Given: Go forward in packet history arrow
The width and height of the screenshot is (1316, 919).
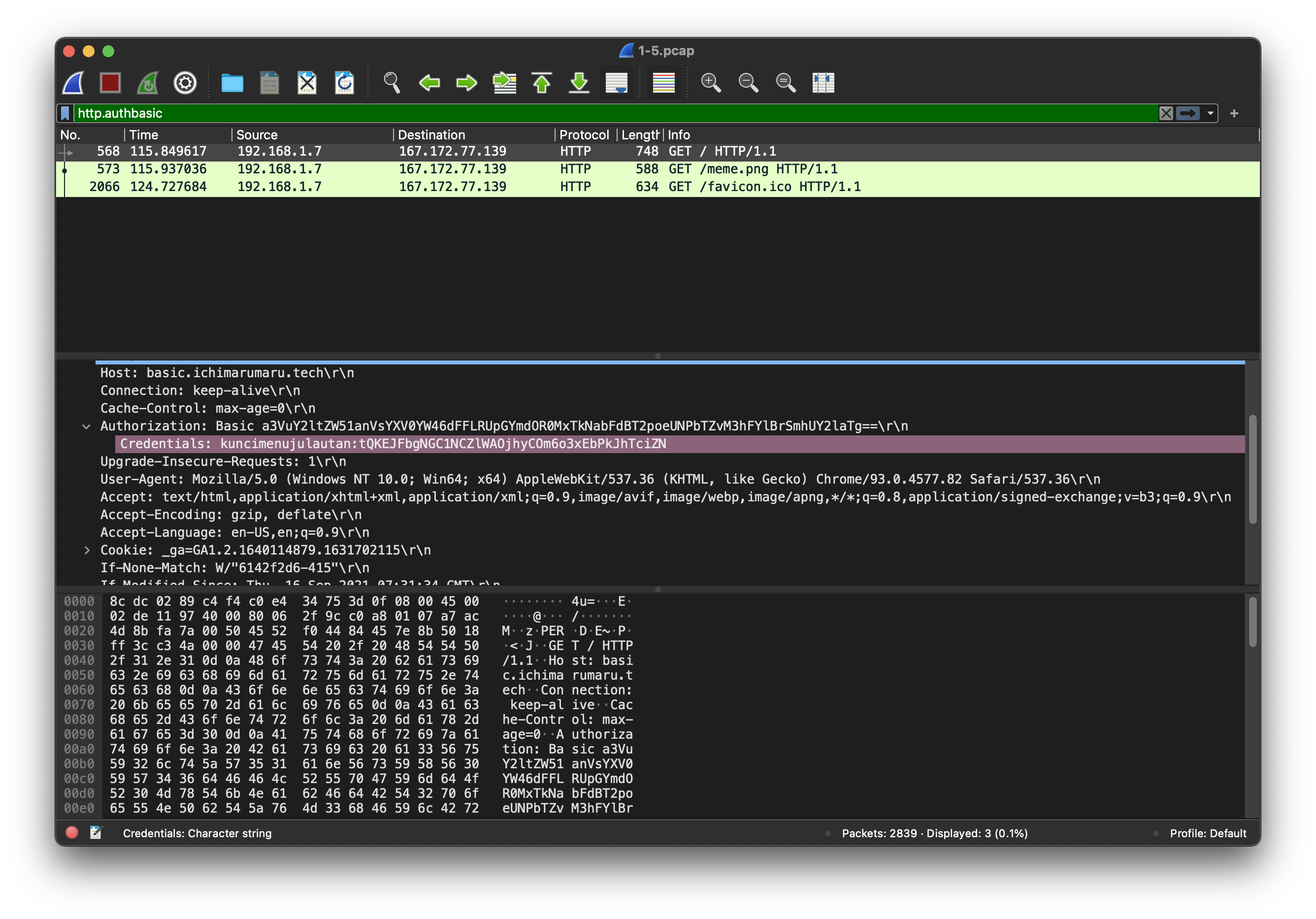Looking at the screenshot, I should [x=466, y=83].
